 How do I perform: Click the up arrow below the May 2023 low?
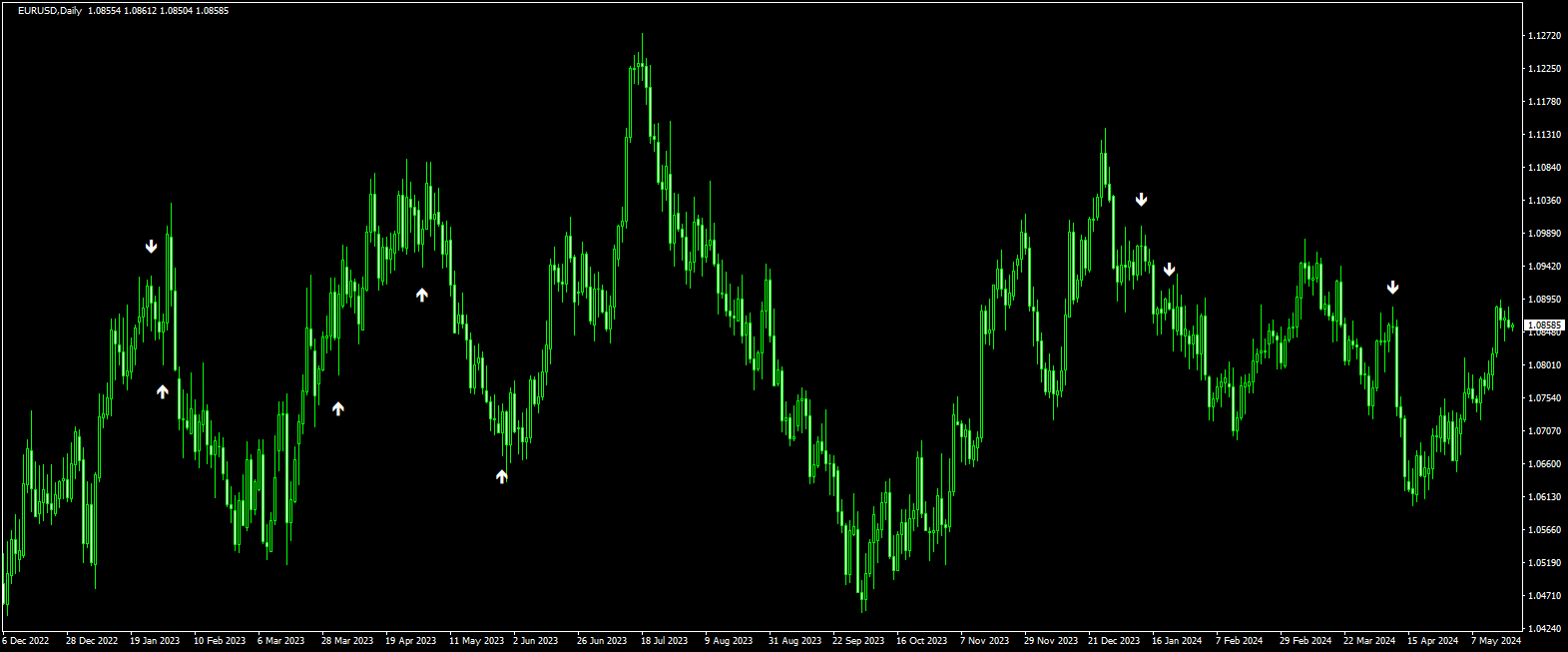click(502, 477)
